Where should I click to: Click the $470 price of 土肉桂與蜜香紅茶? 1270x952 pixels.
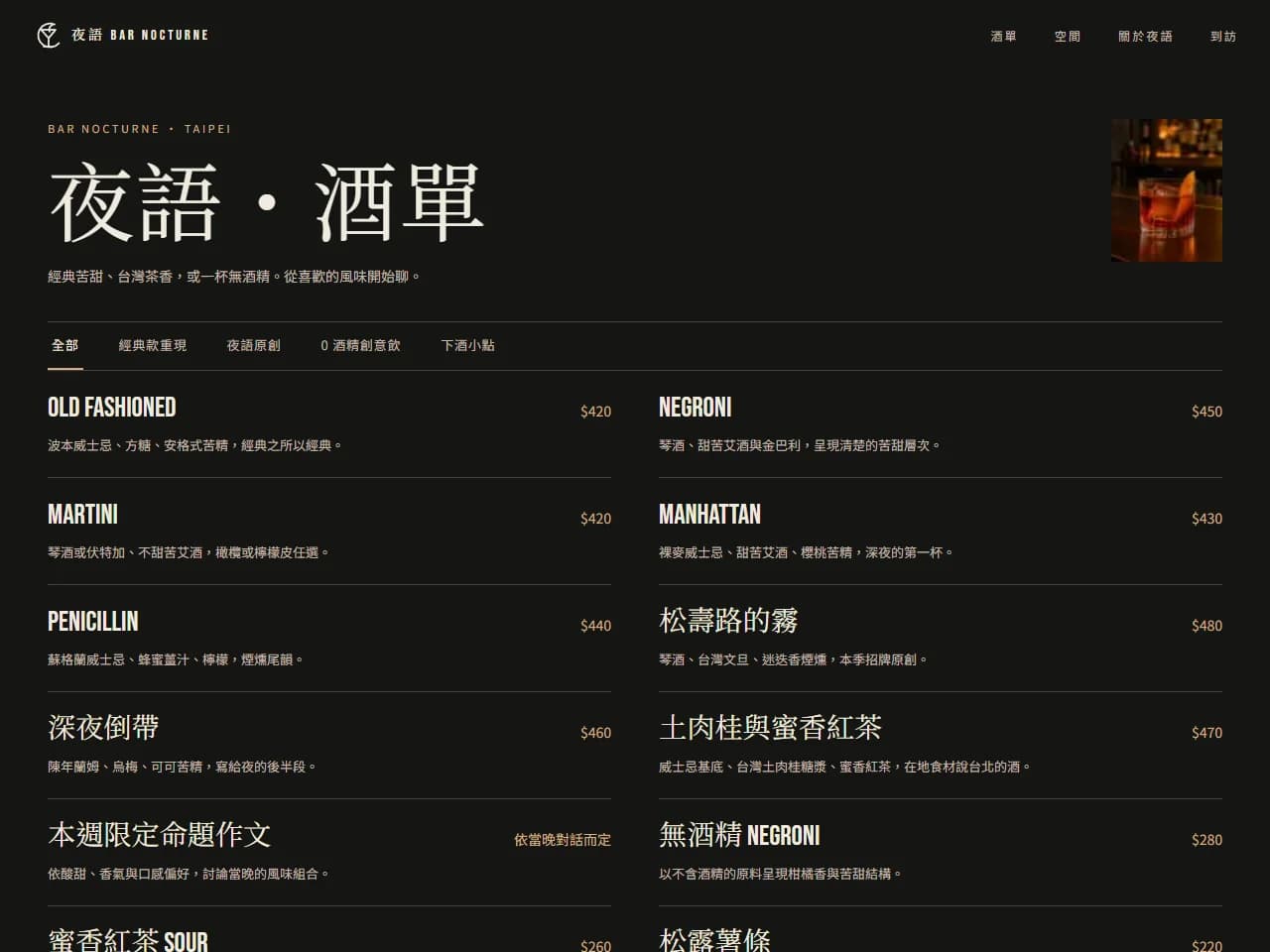1206,733
